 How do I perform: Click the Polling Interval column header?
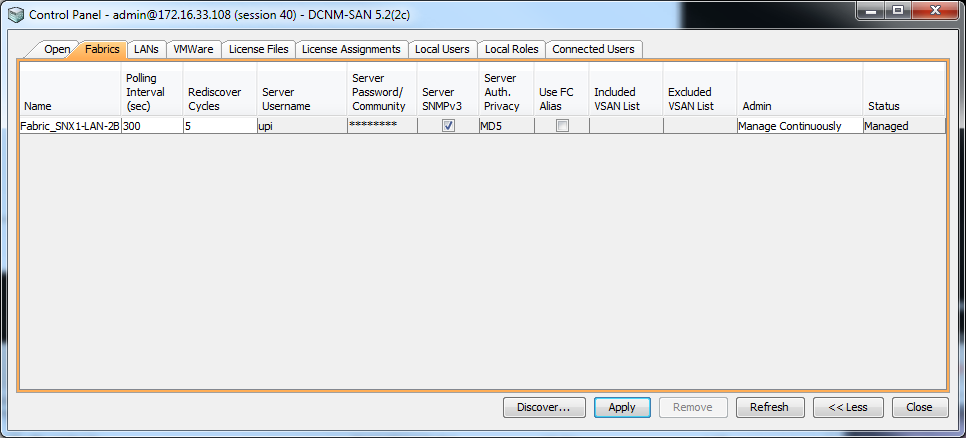[152, 89]
